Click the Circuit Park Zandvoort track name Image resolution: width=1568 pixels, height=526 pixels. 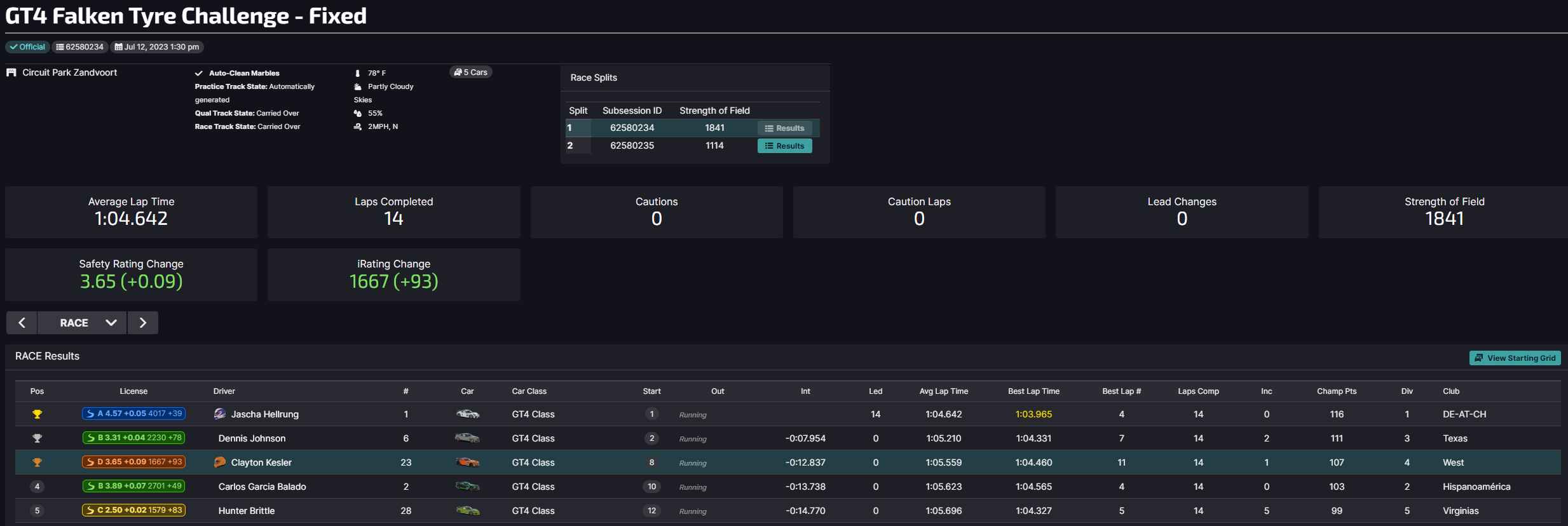coord(70,72)
